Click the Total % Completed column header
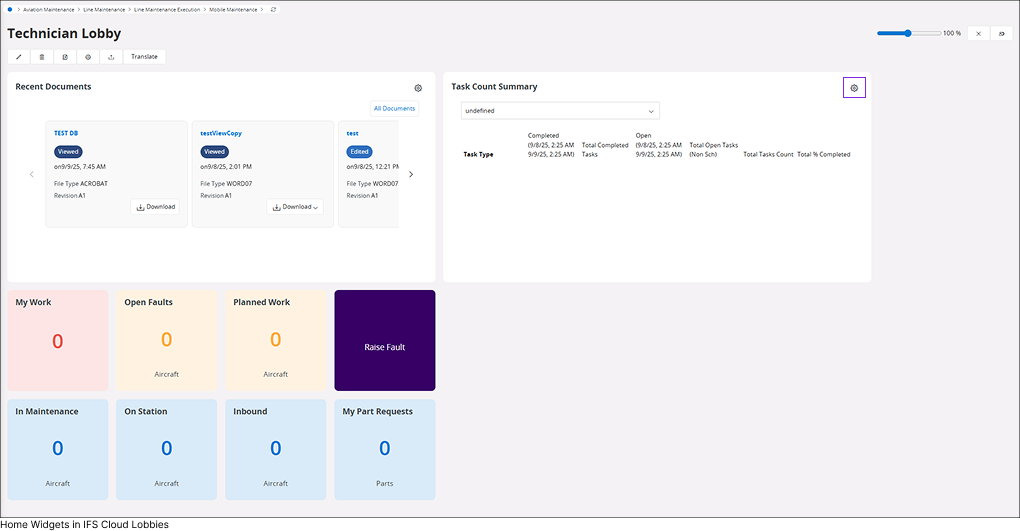Image resolution: width=1020 pixels, height=531 pixels. click(x=824, y=155)
